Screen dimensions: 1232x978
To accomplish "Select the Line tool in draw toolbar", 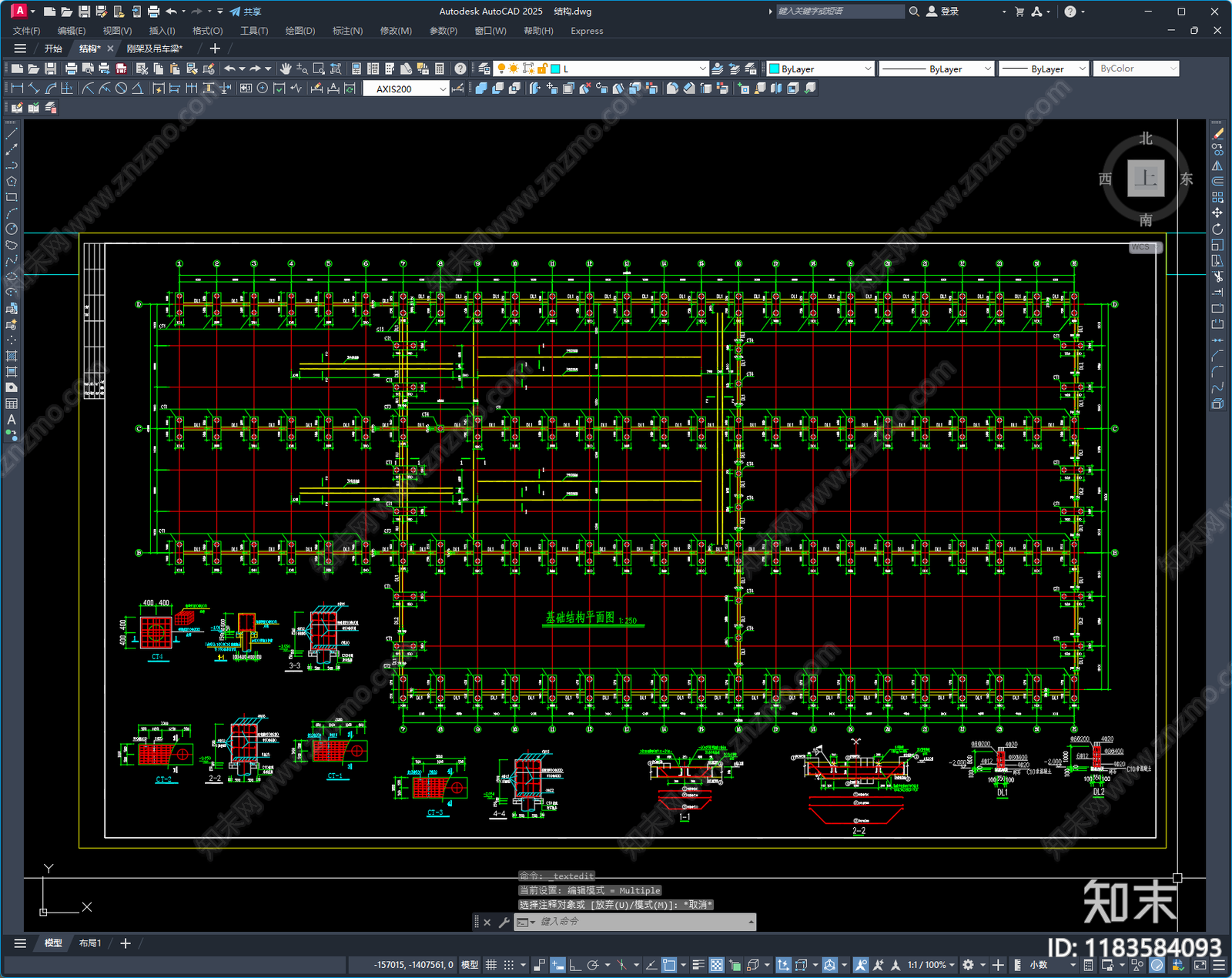I will [12, 133].
